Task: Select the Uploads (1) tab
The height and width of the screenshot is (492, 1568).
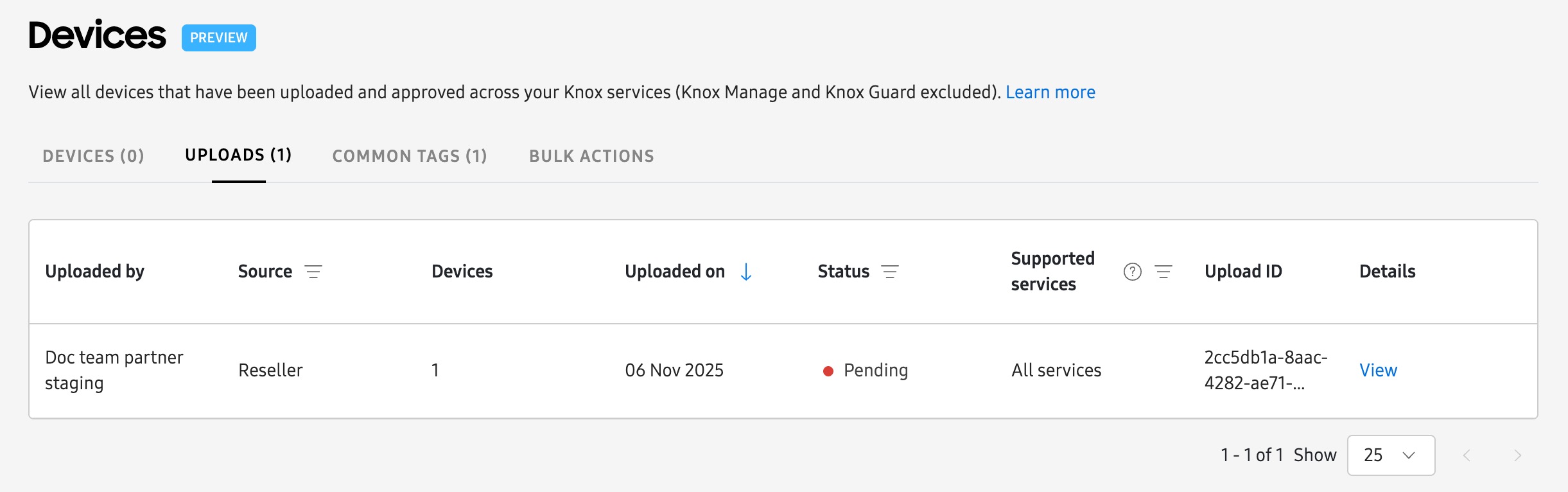Action: (238, 155)
